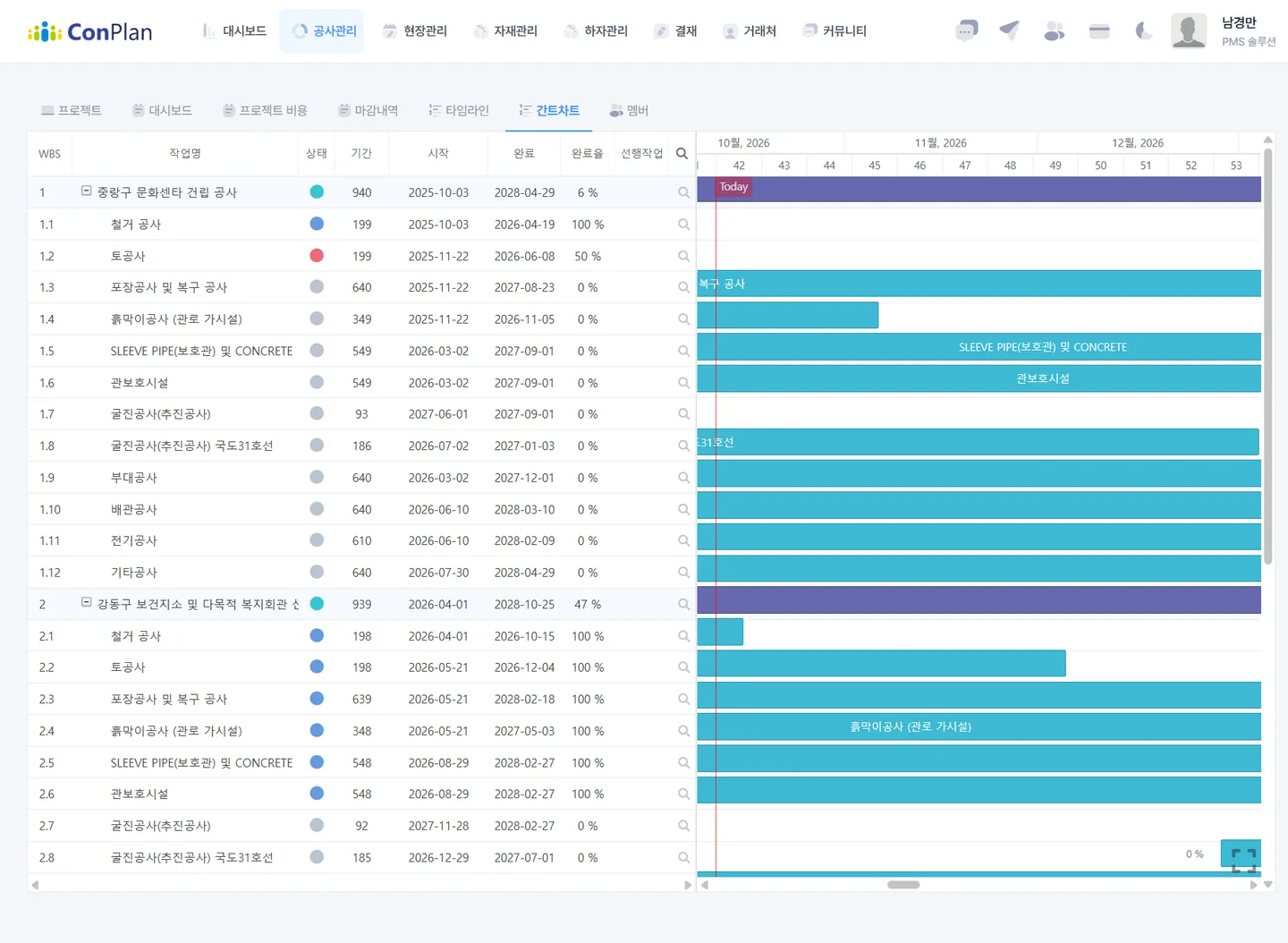This screenshot has width=1288, height=943.
Task: Click the red status dot for 토공사 row 1.2
Action: (317, 256)
